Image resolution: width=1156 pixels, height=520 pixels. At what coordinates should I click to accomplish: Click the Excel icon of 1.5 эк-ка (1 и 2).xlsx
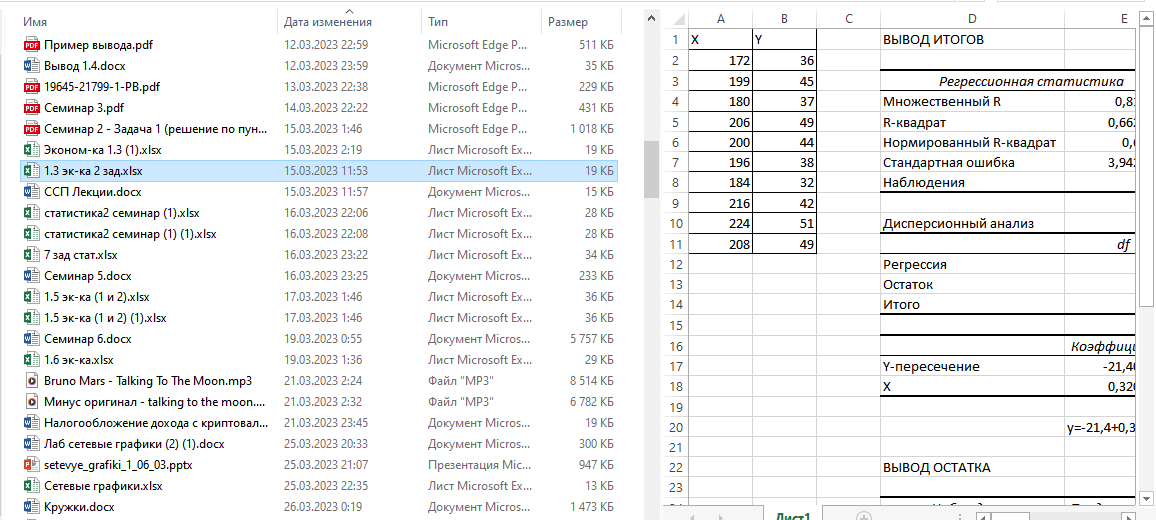[x=31, y=297]
